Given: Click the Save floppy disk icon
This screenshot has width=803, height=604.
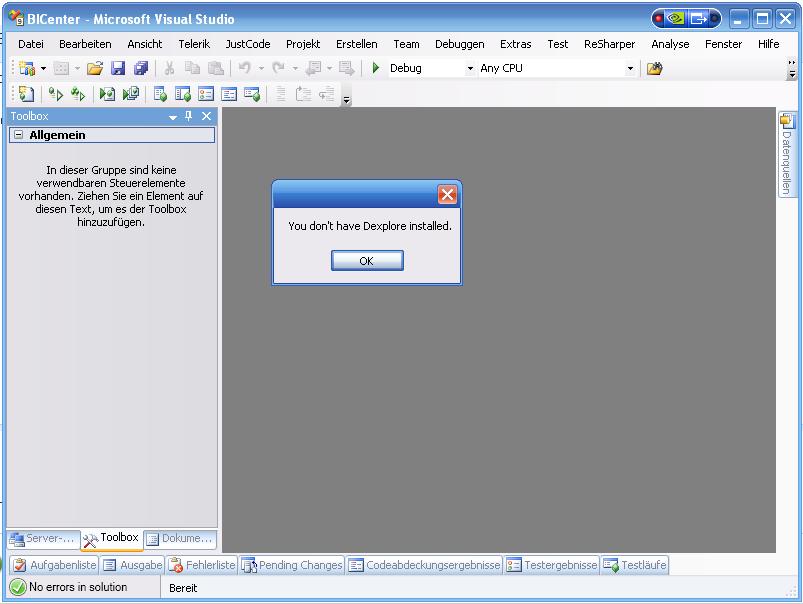Looking at the screenshot, I should coord(118,68).
